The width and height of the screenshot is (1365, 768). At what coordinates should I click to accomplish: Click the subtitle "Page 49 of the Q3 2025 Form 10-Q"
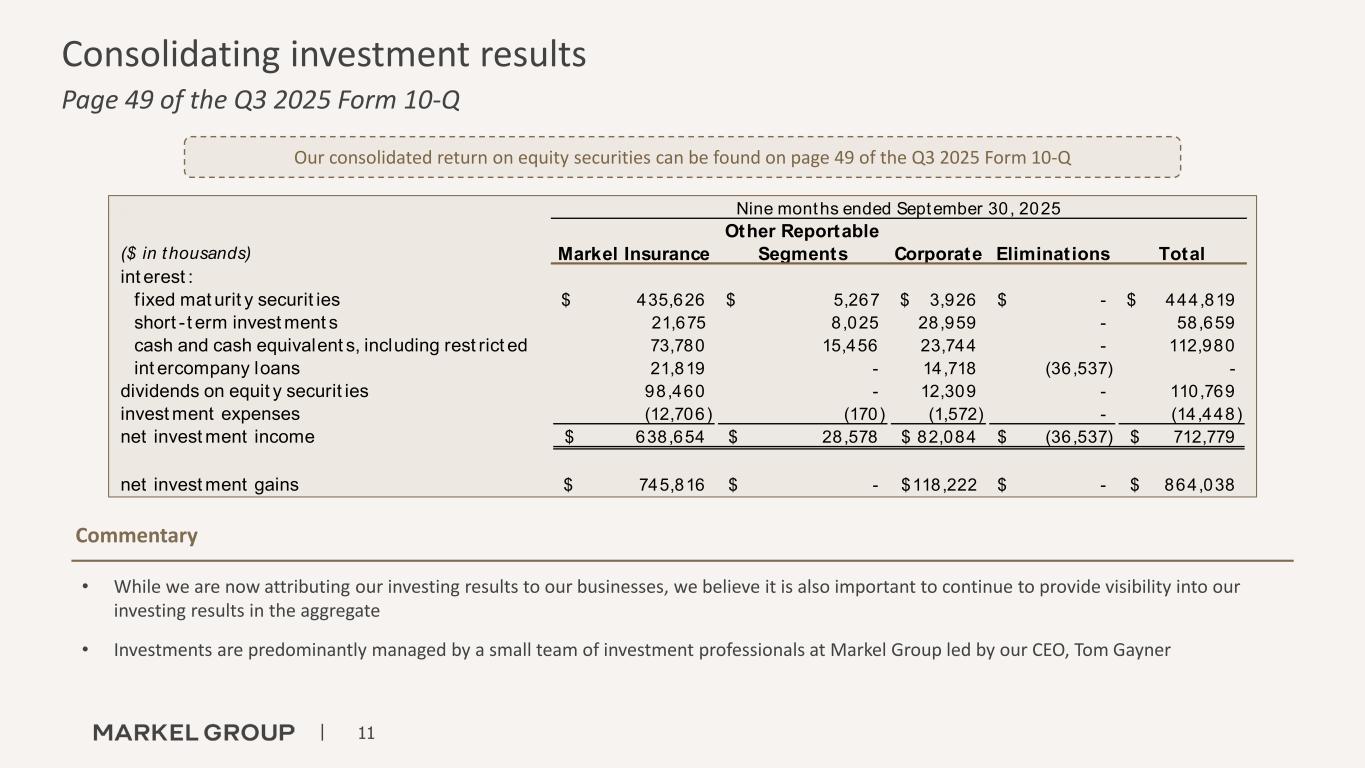pyautogui.click(x=261, y=101)
